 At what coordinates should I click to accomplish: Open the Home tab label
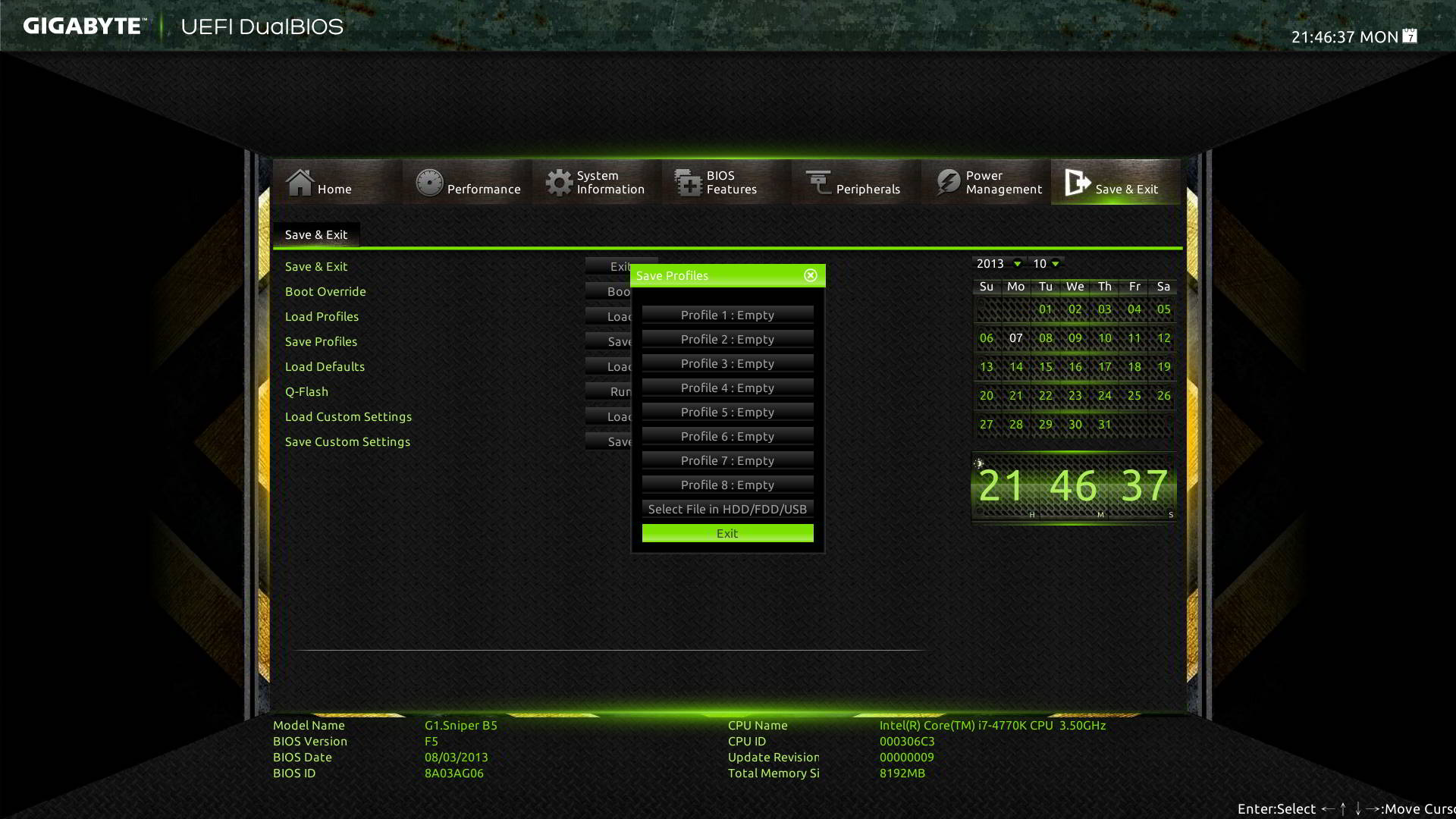point(334,189)
